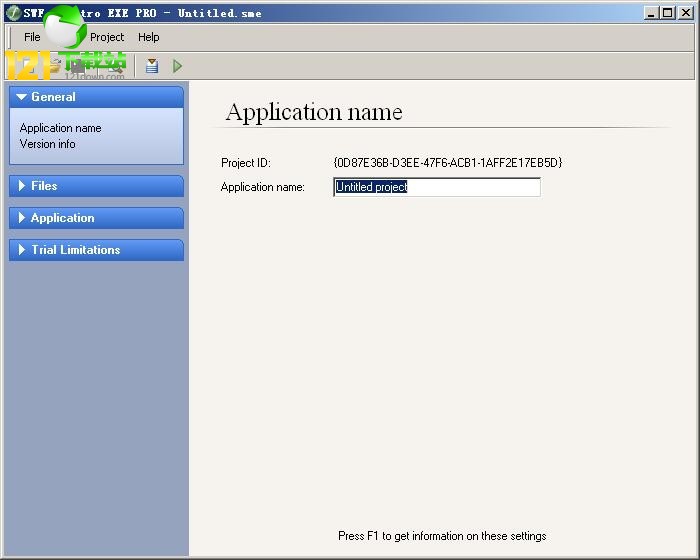Click the green run arrow icon
This screenshot has width=700, height=560.
(178, 66)
